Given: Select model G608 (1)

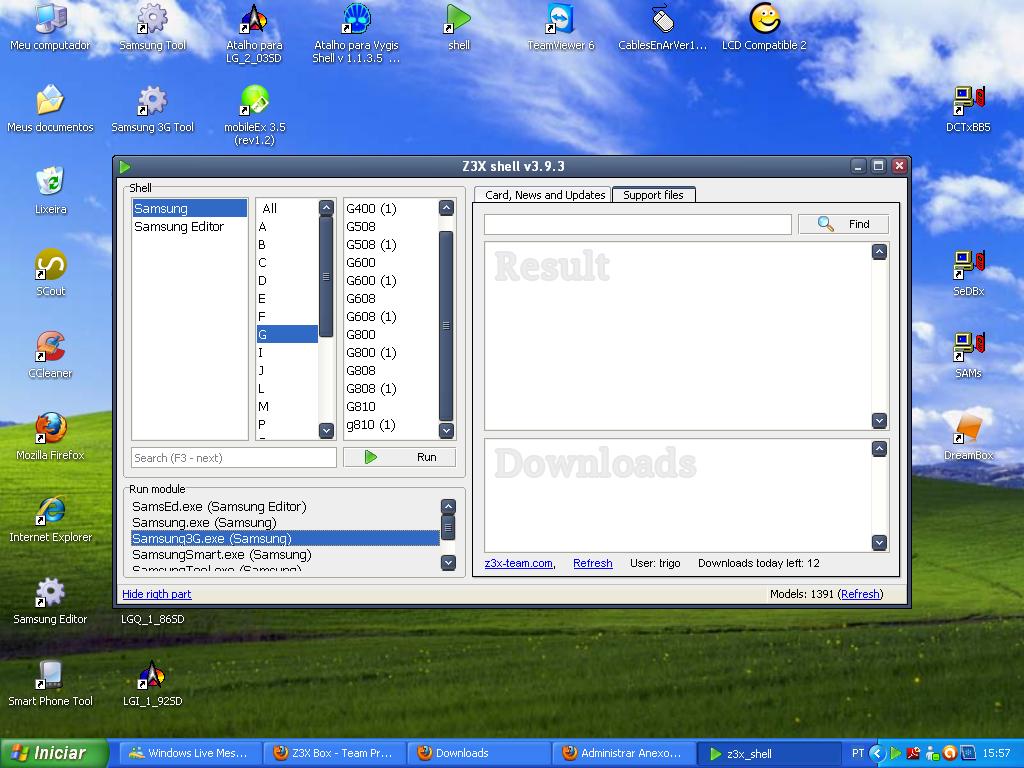Looking at the screenshot, I should pyautogui.click(x=391, y=317).
